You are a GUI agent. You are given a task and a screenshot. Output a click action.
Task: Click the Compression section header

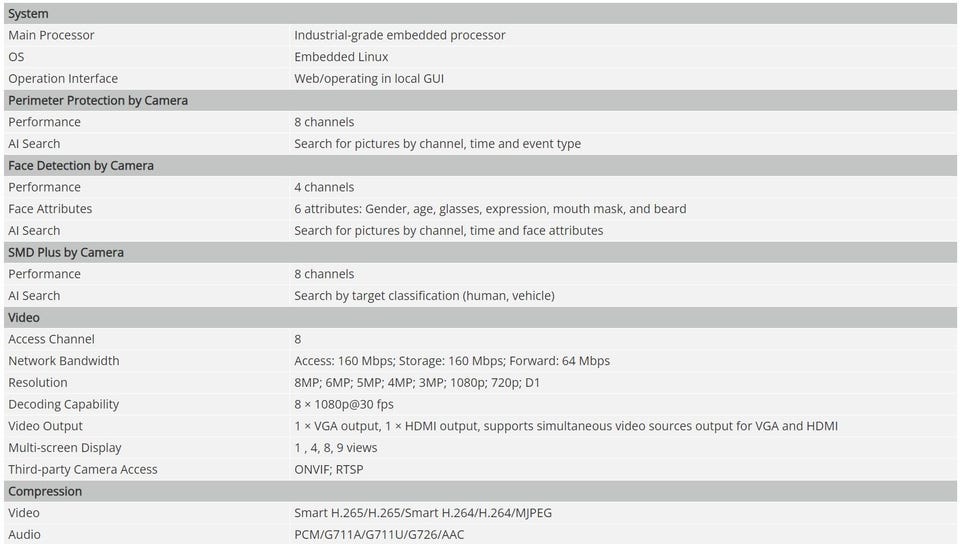(x=480, y=491)
